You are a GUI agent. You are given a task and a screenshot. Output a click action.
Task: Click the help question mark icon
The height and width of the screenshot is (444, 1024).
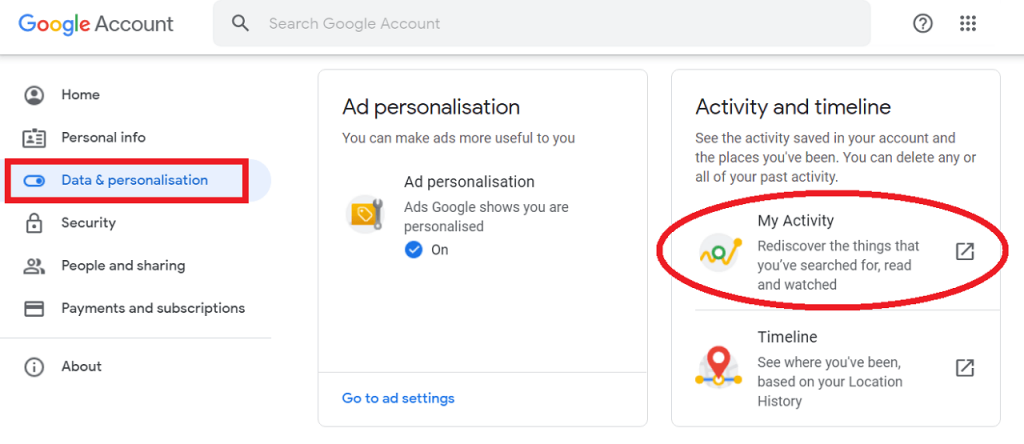point(922,24)
